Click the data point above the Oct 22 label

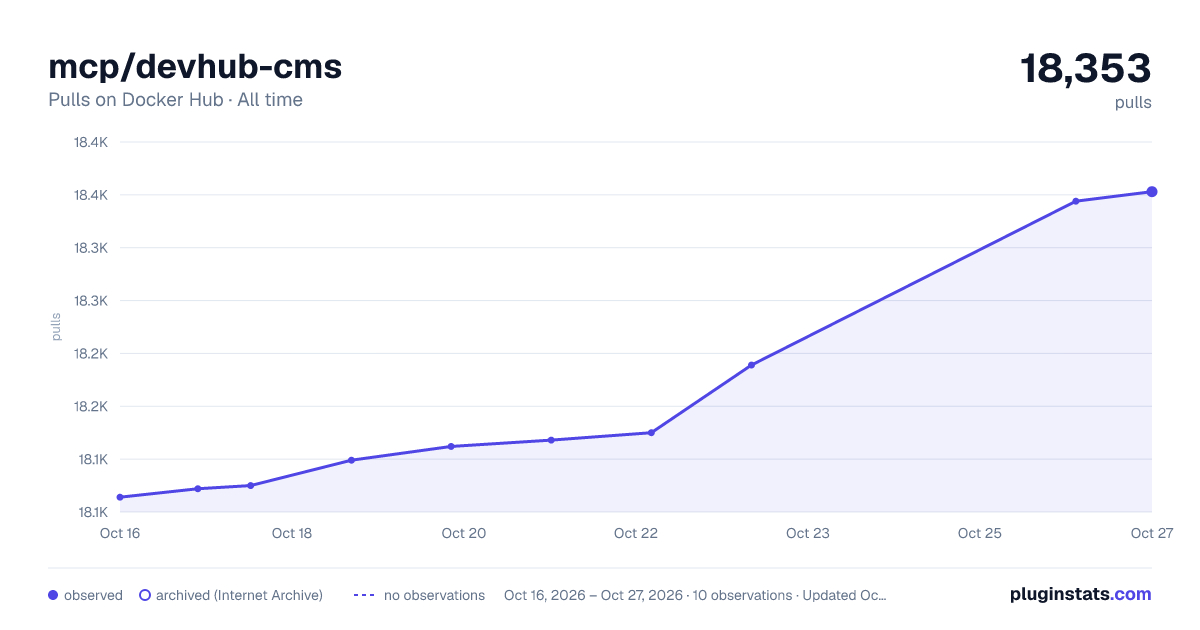(x=651, y=433)
